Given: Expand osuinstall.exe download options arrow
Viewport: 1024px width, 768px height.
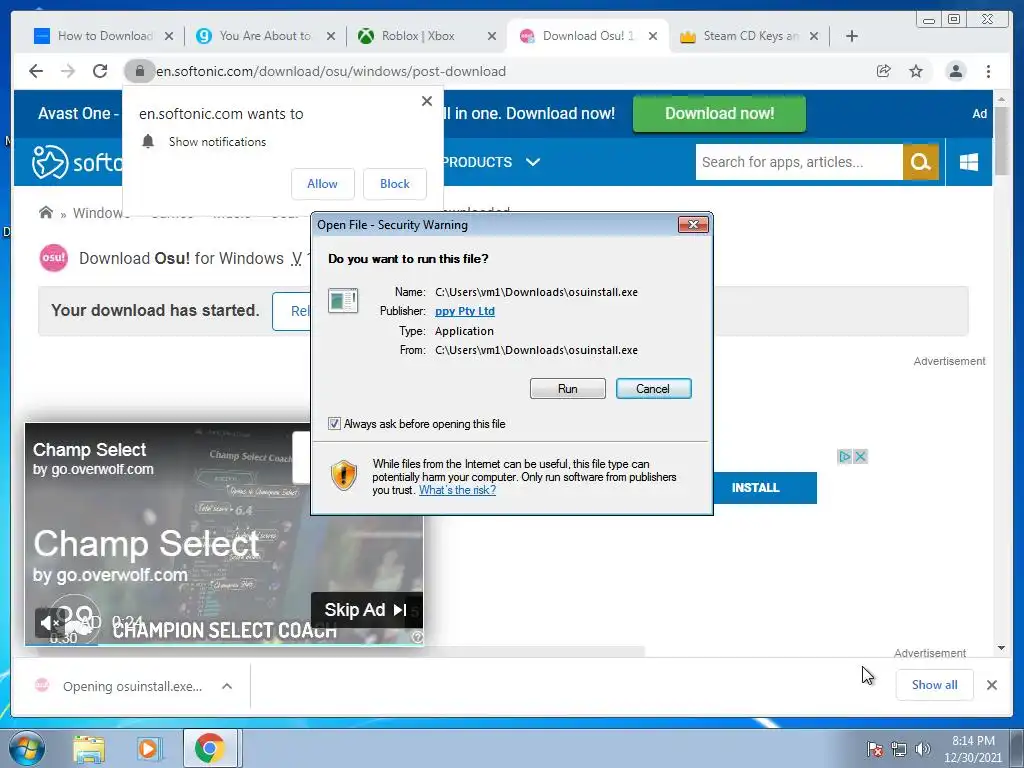Looking at the screenshot, I should coord(227,686).
